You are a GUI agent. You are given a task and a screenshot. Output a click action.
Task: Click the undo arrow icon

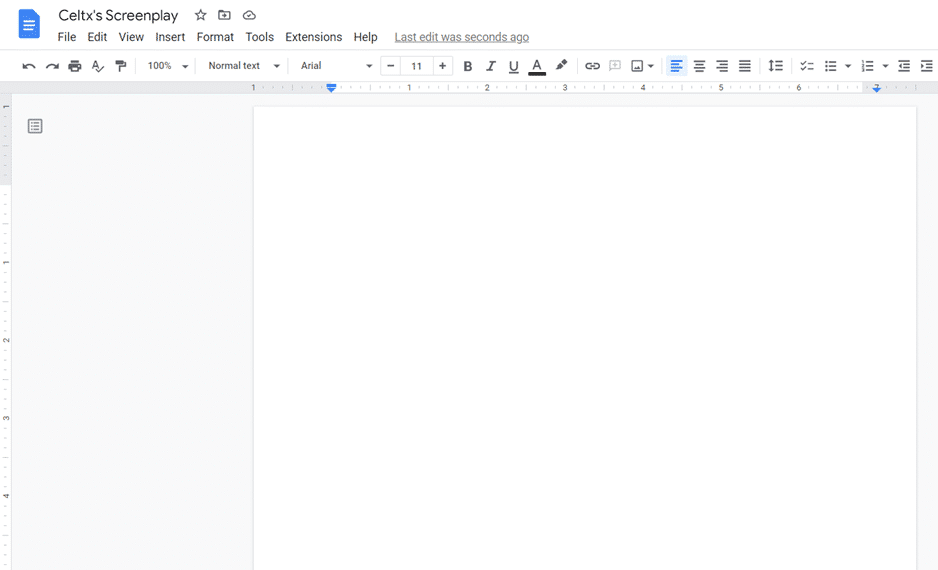(x=29, y=66)
